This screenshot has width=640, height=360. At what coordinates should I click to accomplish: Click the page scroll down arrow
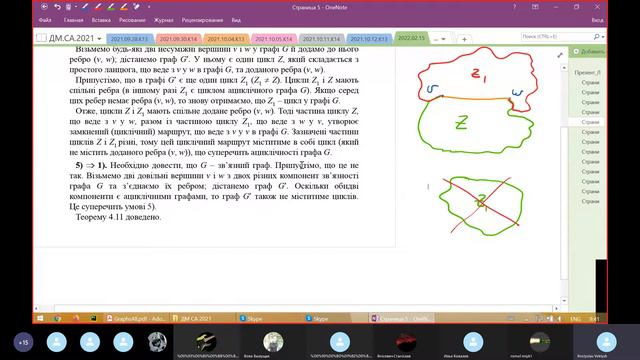point(564,301)
